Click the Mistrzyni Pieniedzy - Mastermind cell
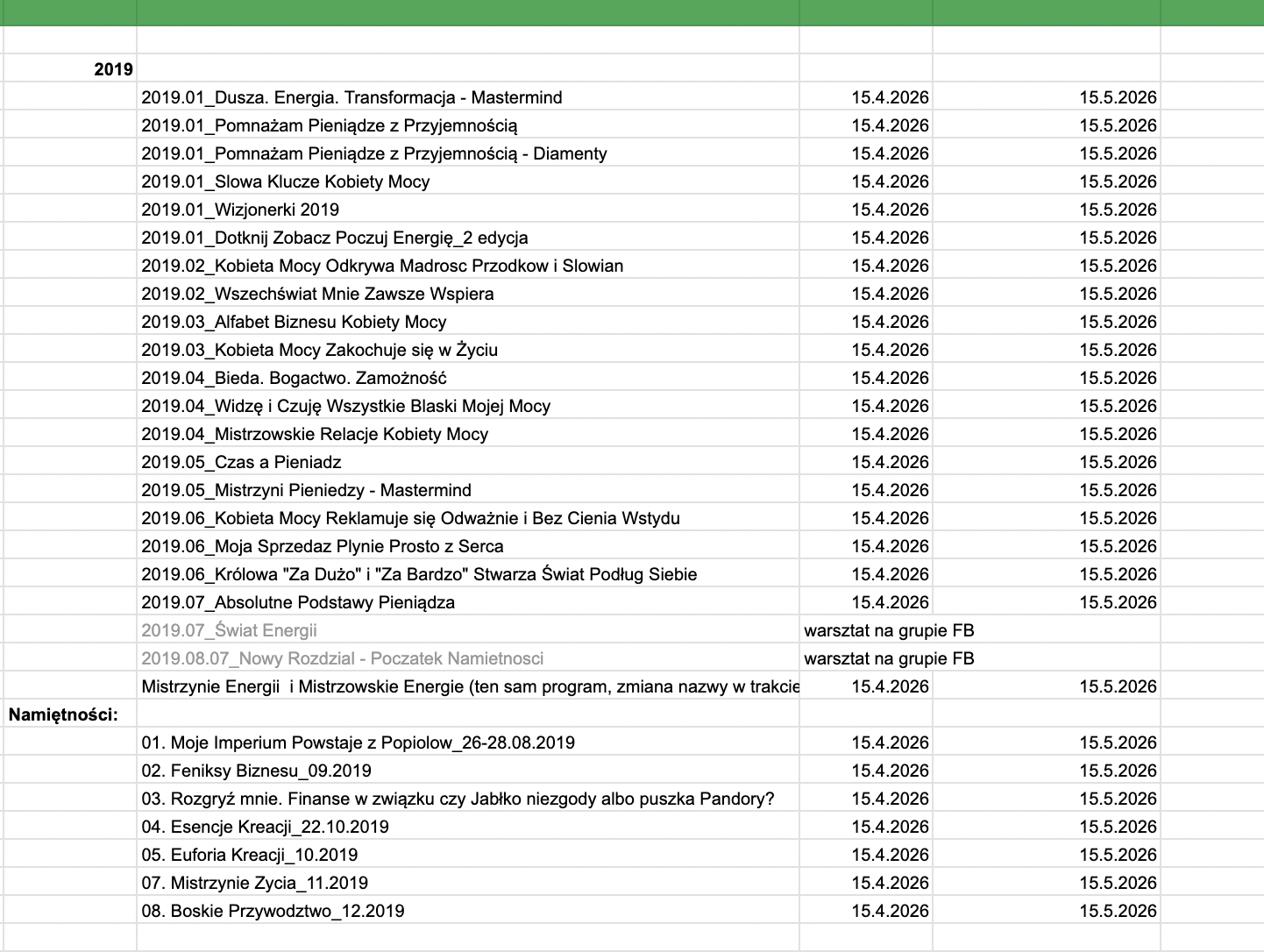1264x952 pixels. (x=306, y=490)
